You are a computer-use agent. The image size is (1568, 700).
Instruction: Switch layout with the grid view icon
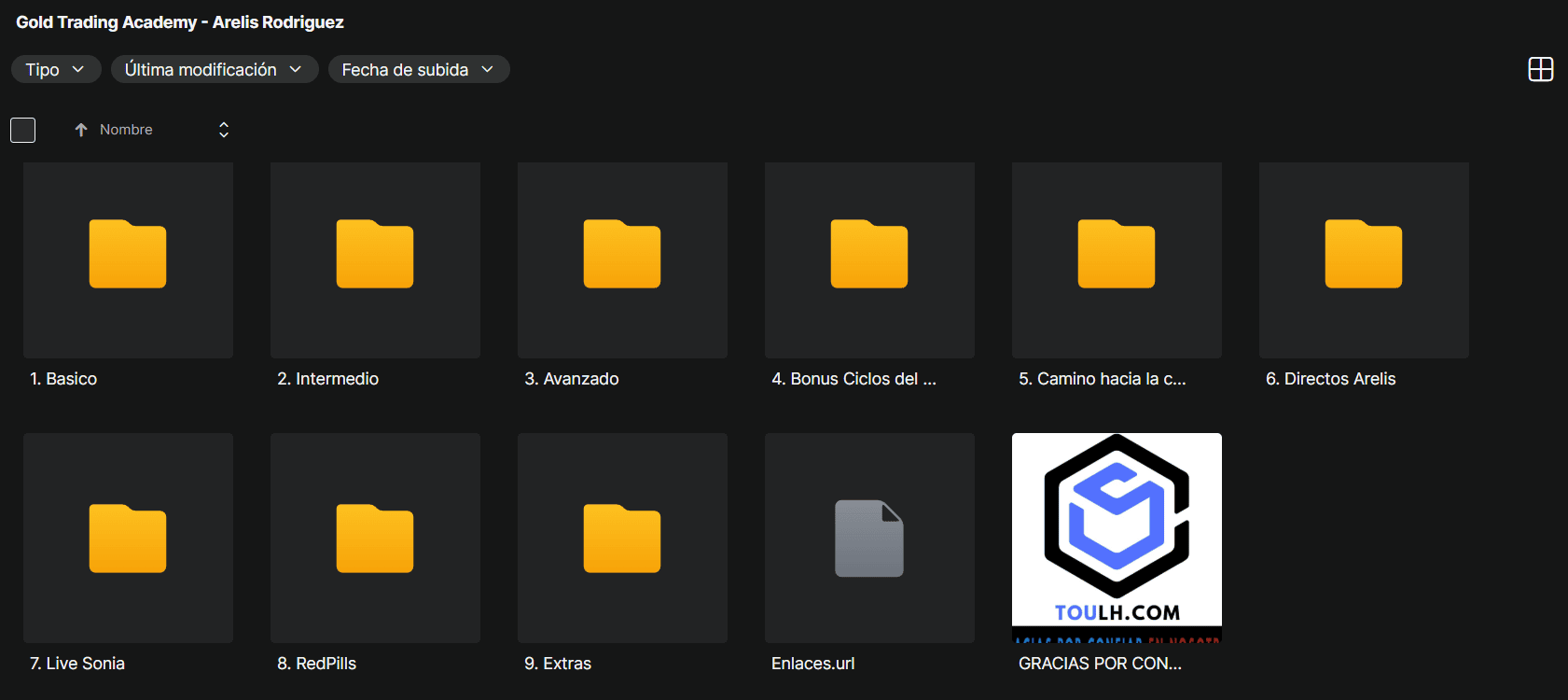[1541, 69]
